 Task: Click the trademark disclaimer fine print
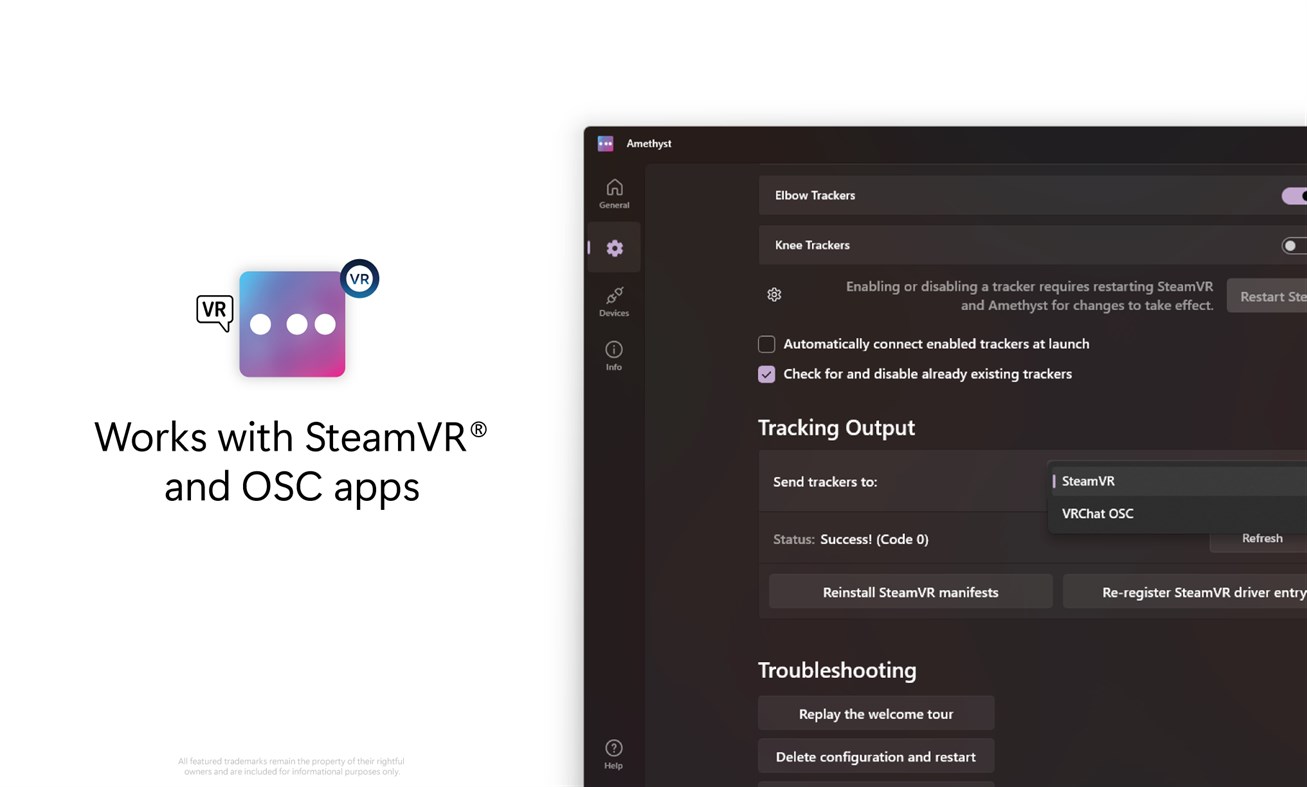point(291,766)
